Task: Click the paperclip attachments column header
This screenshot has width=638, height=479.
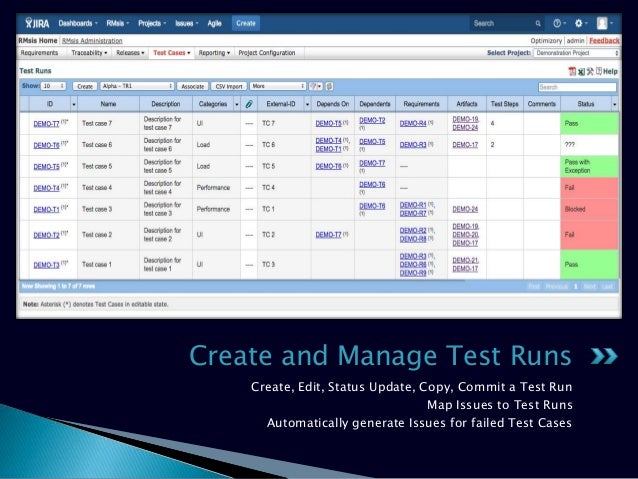Action: (x=249, y=104)
